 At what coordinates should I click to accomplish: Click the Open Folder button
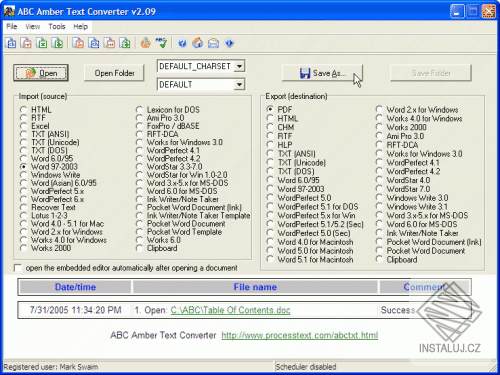coord(114,73)
